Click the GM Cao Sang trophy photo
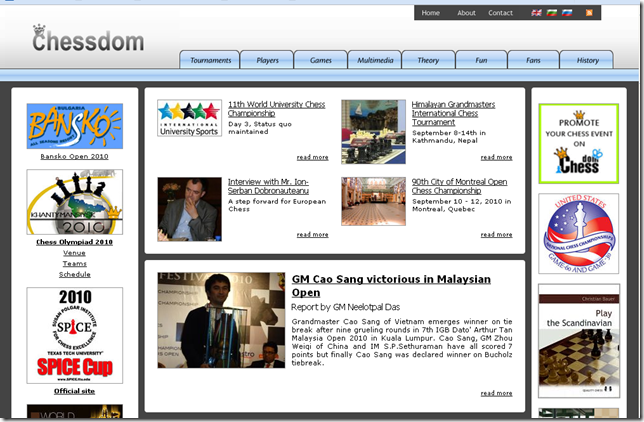Image resolution: width=644 pixels, height=422 pixels. click(221, 320)
